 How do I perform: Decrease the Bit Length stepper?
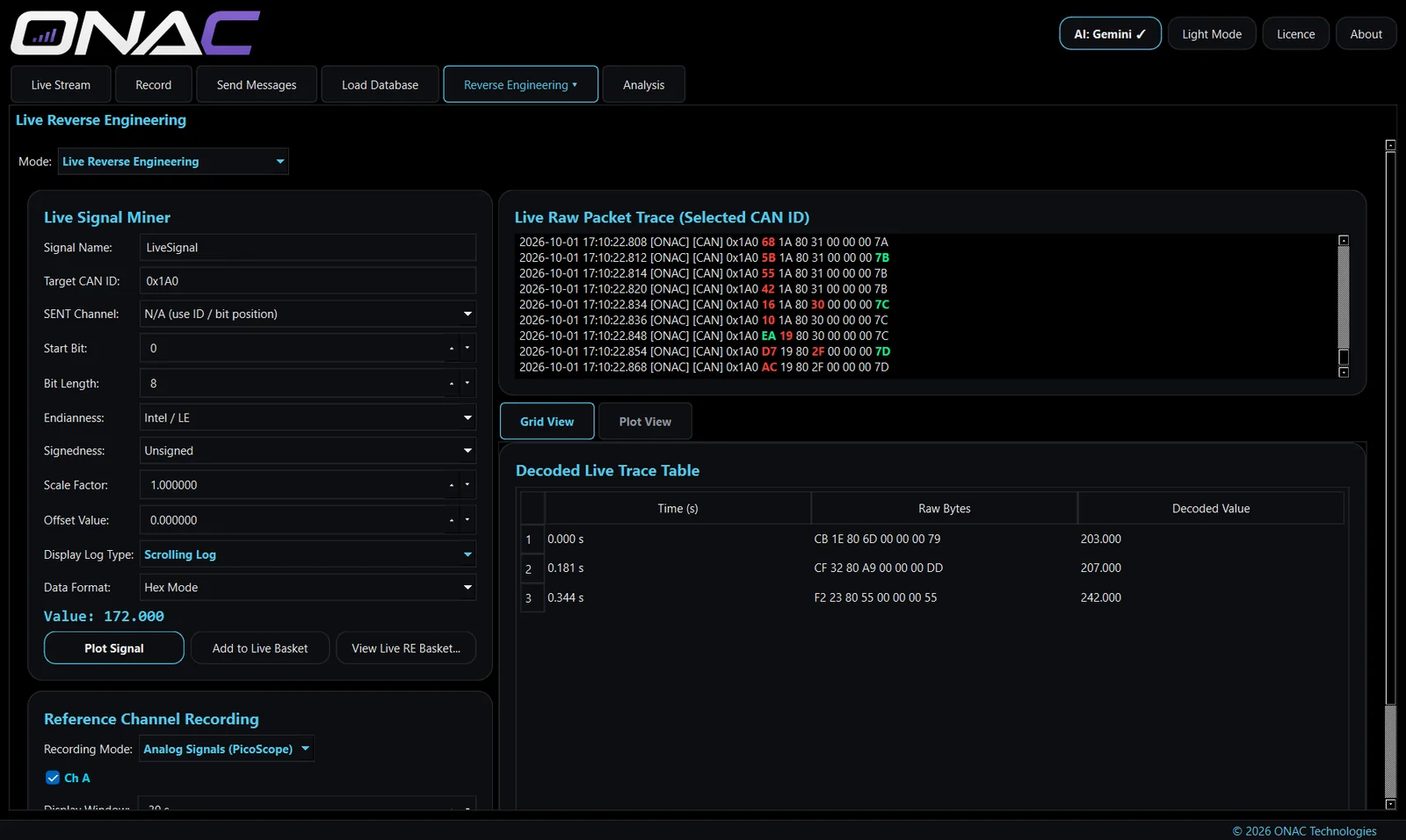click(467, 384)
